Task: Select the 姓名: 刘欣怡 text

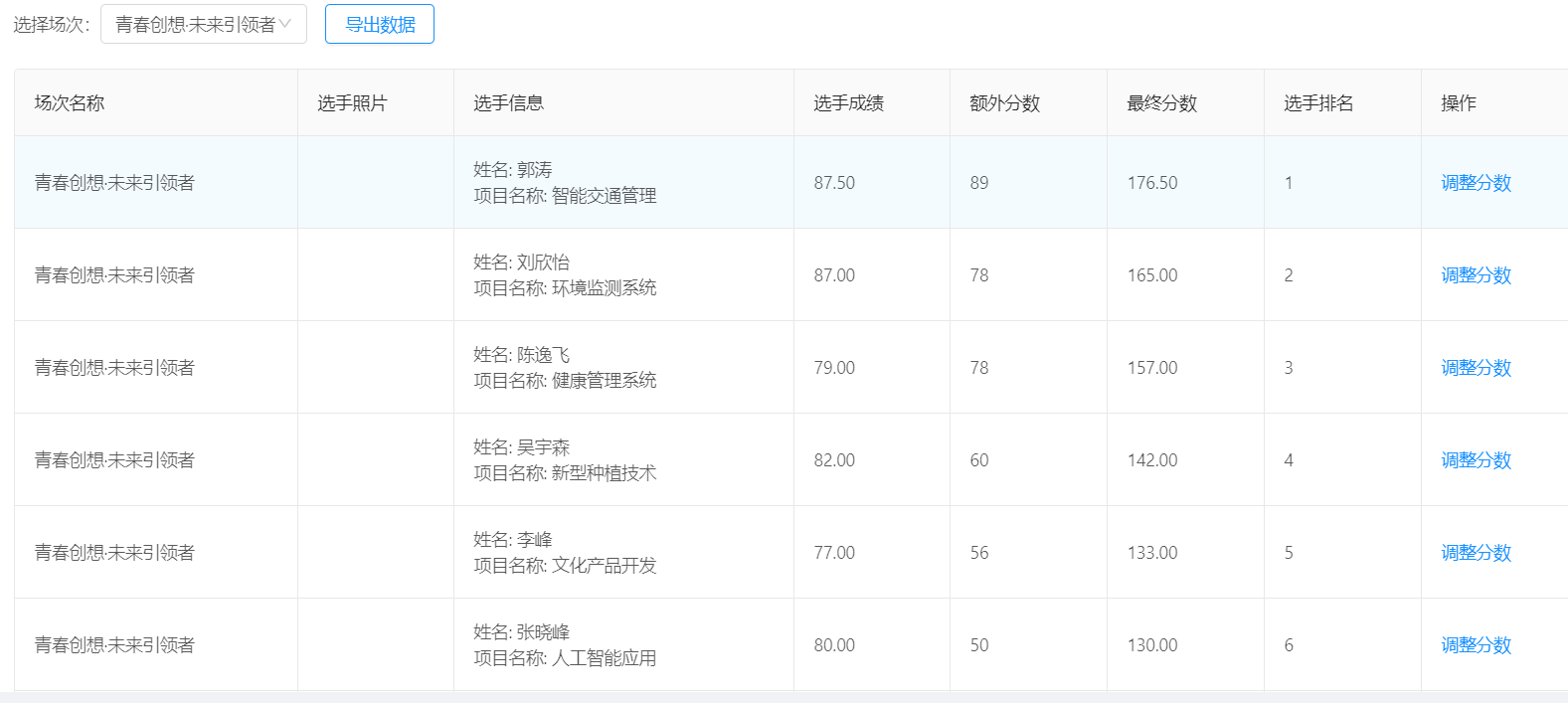Action: 522,263
